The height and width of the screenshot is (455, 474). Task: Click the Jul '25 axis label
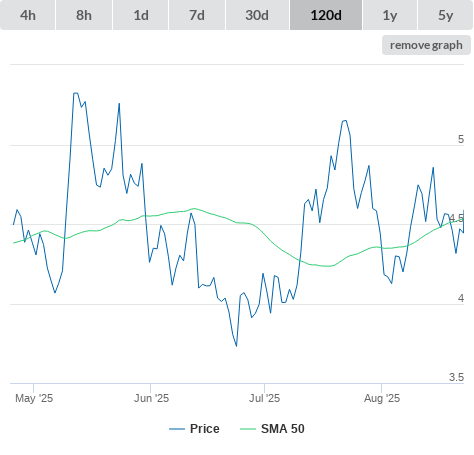[265, 398]
